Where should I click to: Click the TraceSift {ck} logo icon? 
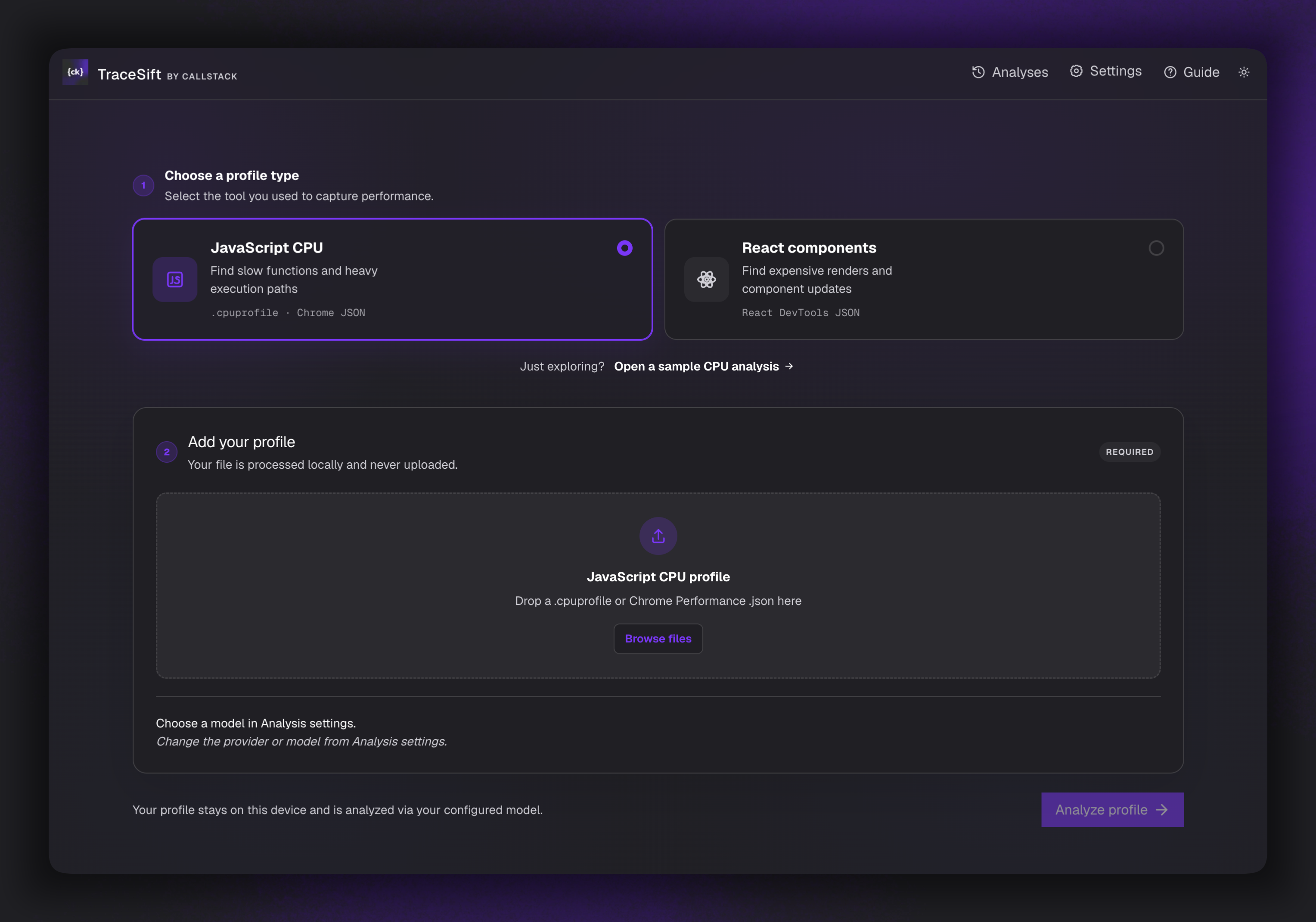(75, 72)
